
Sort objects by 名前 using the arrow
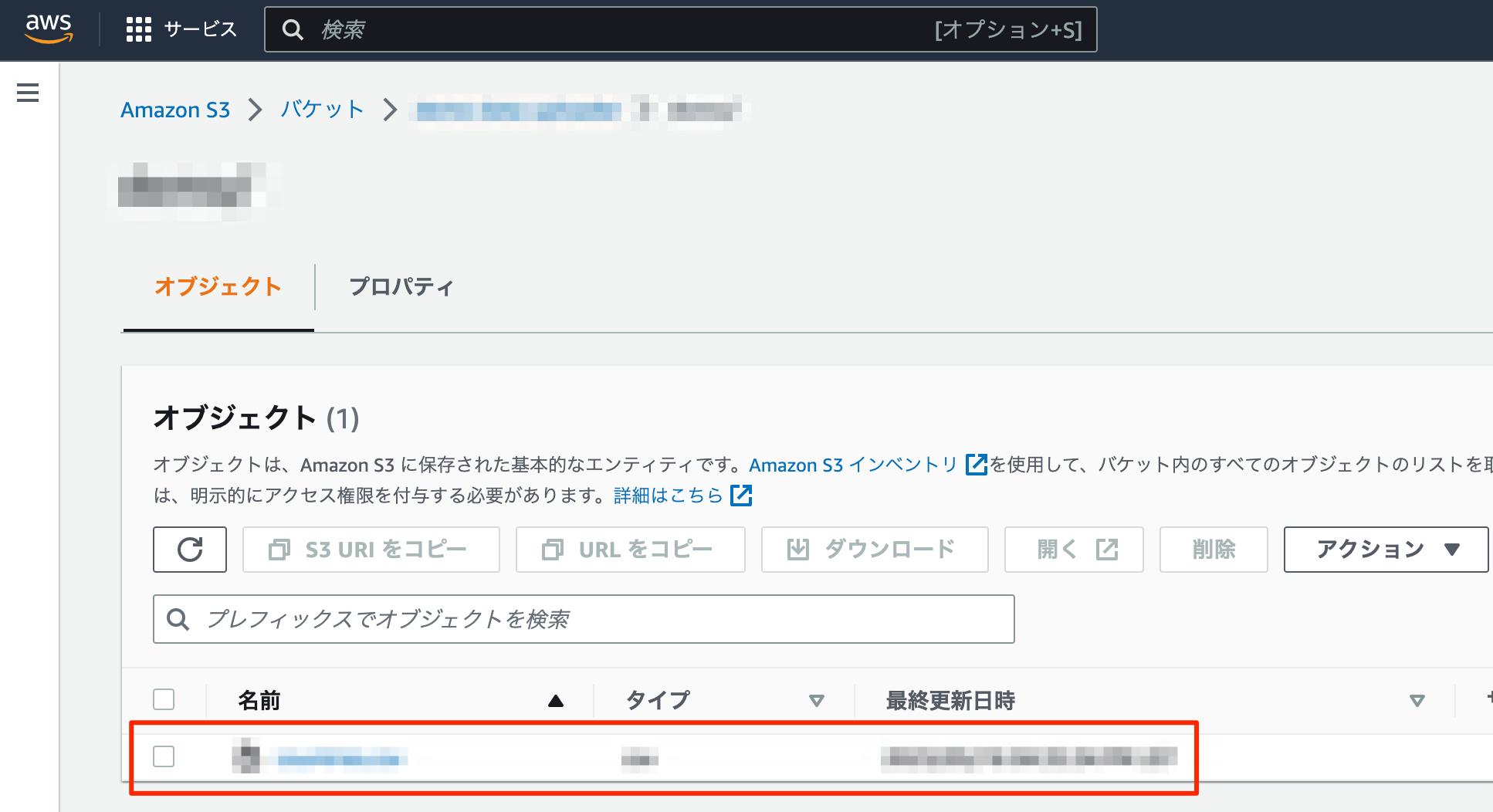[557, 701]
